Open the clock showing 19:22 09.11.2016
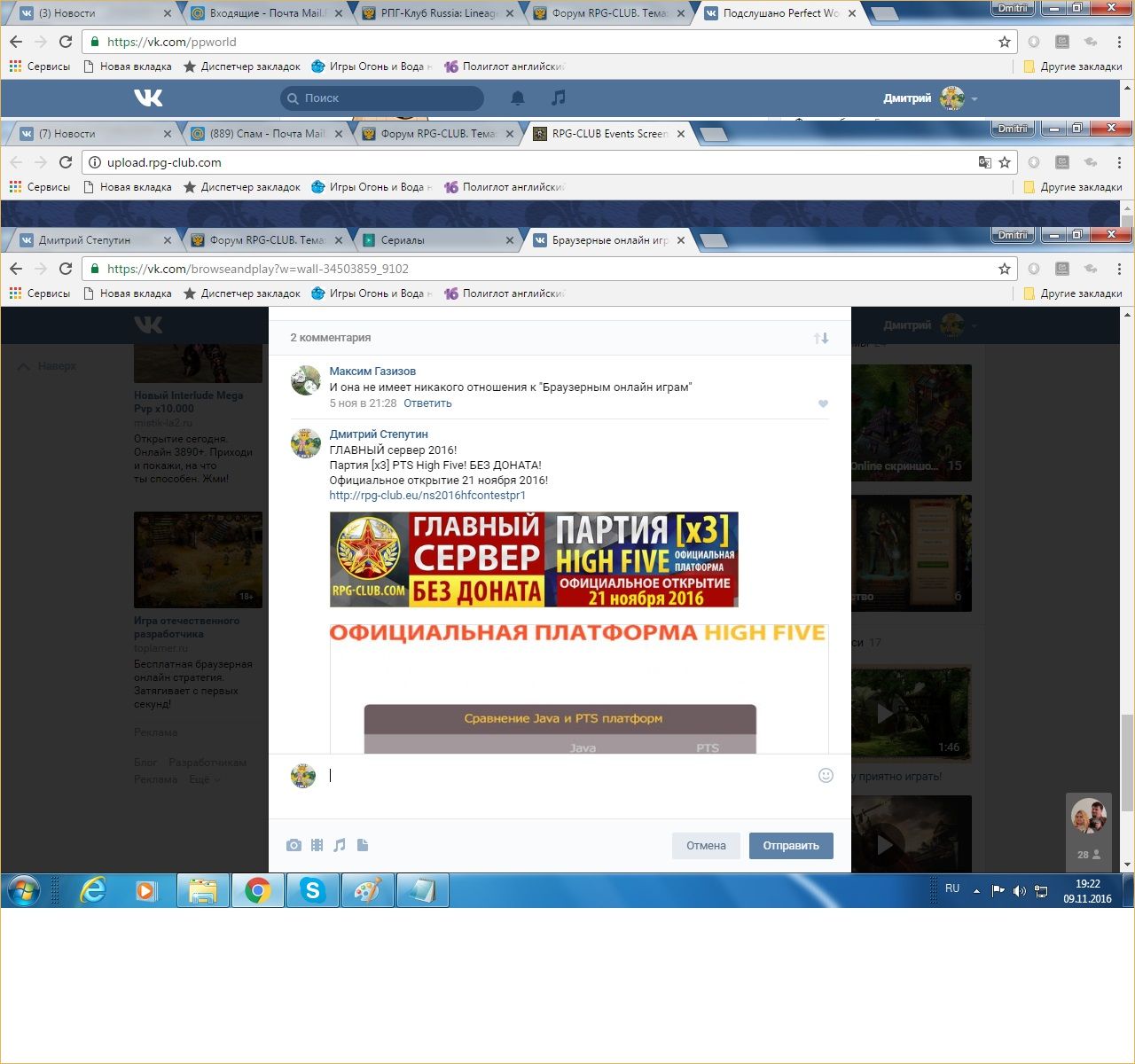 tap(1087, 891)
